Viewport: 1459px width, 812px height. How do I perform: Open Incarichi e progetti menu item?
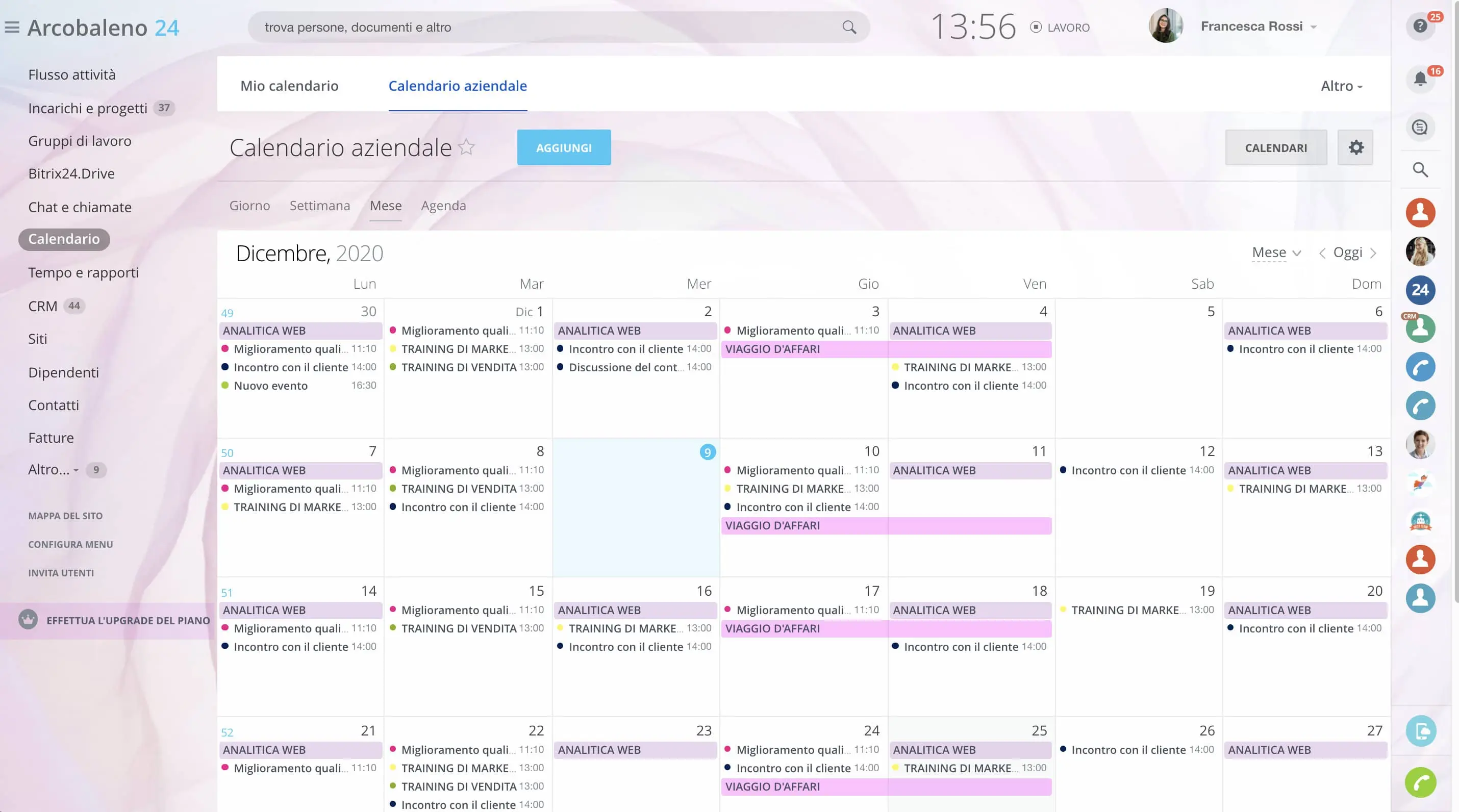tap(88, 108)
